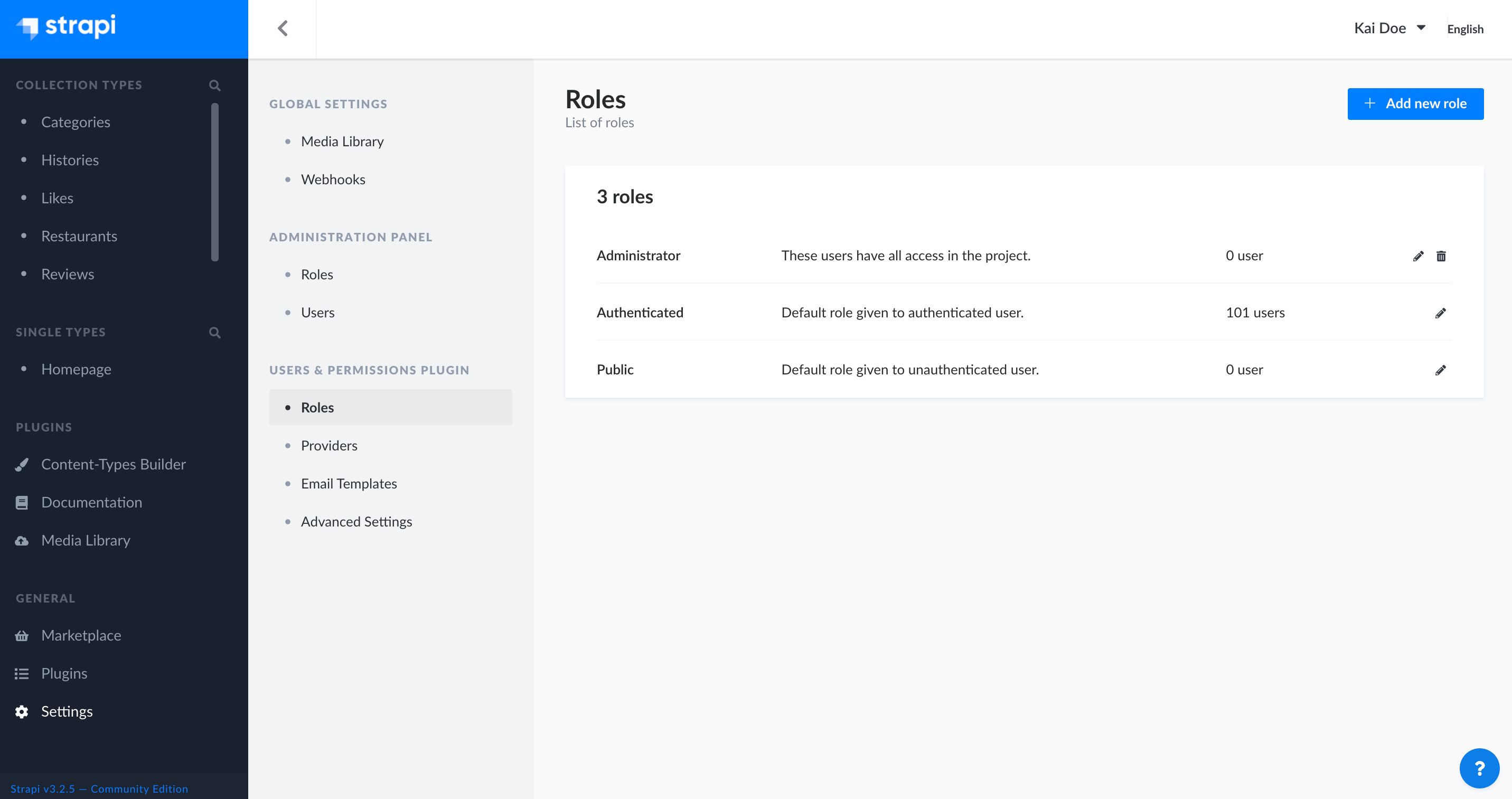This screenshot has width=1512, height=799.
Task: Select Email Templates in the settings menu
Action: pos(349,483)
